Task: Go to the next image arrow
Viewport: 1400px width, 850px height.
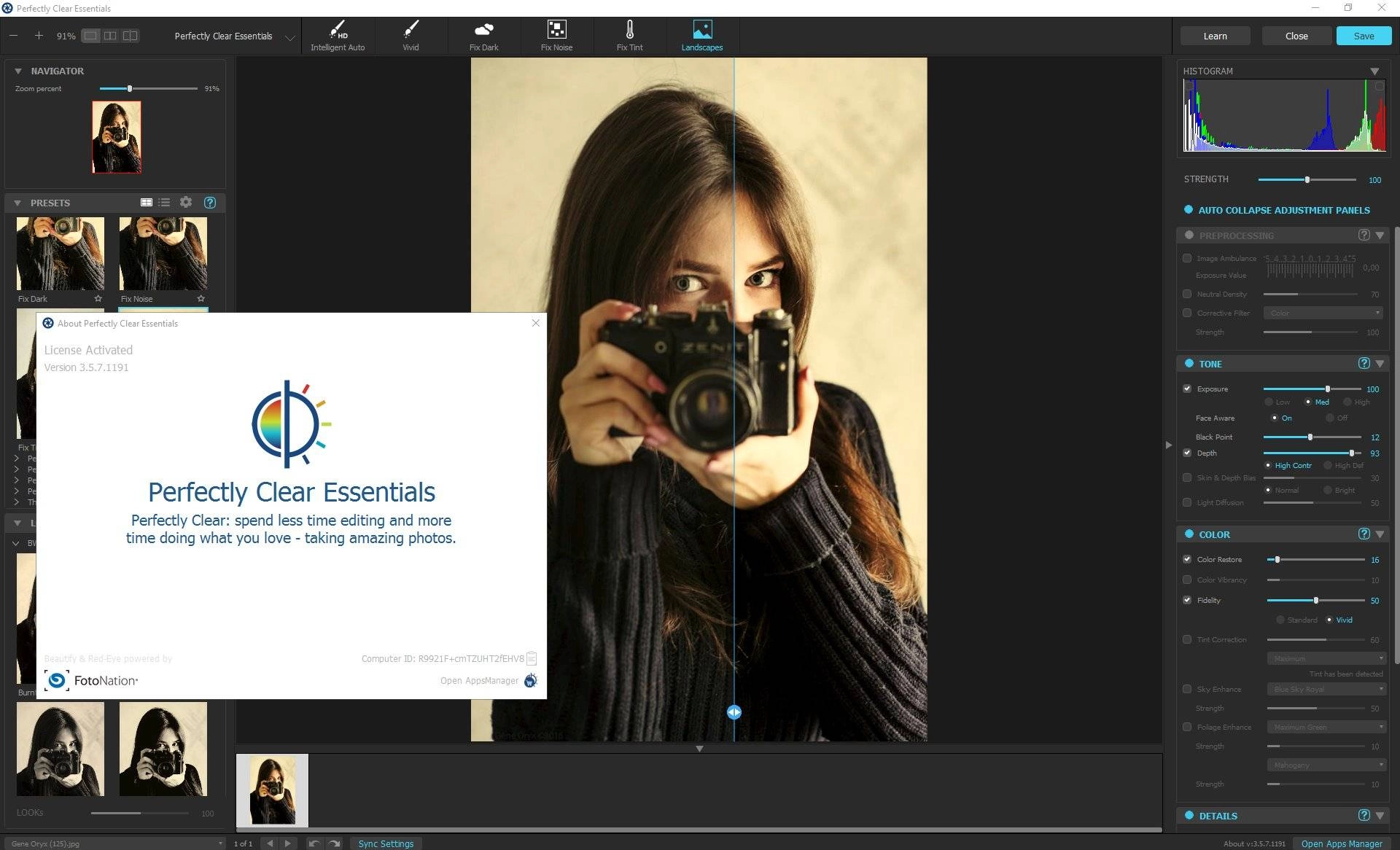Action: pos(288,843)
